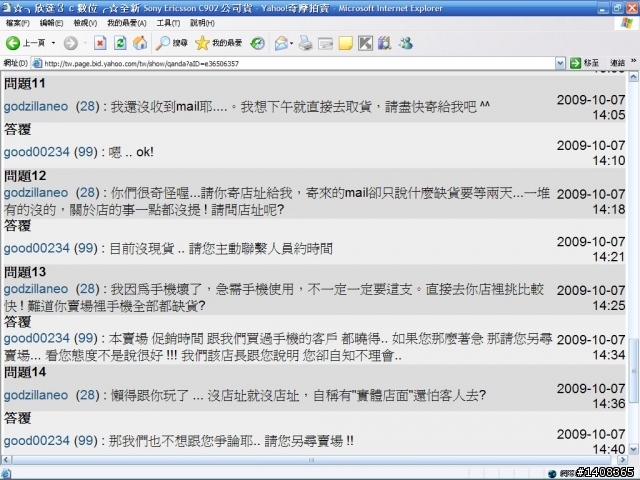Open good00234 link in the ok! reply
The height and width of the screenshot is (480, 640).
(37, 152)
